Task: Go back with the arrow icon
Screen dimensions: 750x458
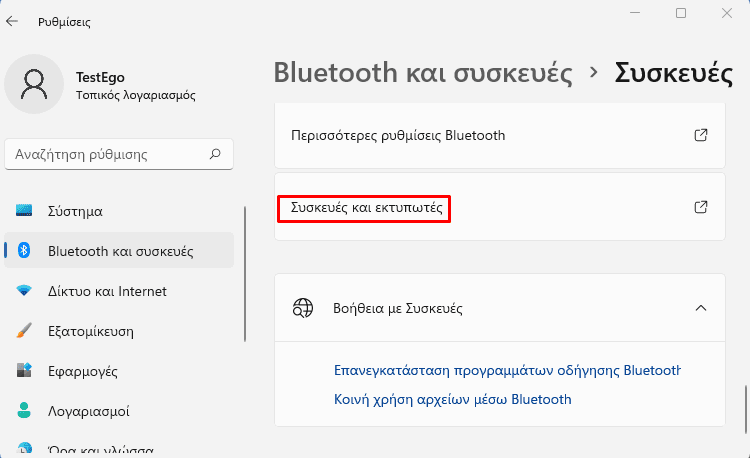Action: 12,21
